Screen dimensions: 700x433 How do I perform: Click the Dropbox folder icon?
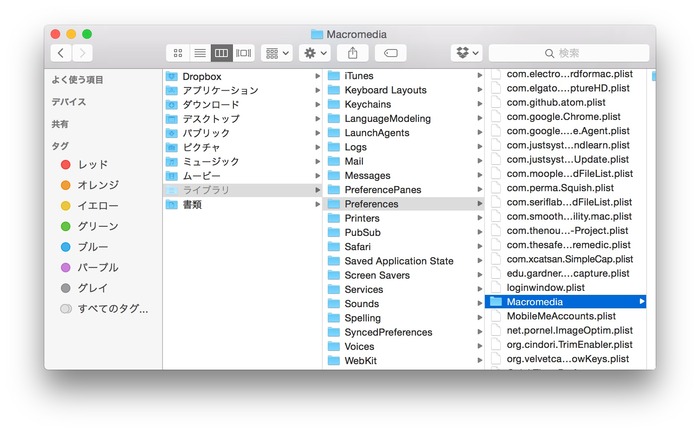tap(171, 76)
